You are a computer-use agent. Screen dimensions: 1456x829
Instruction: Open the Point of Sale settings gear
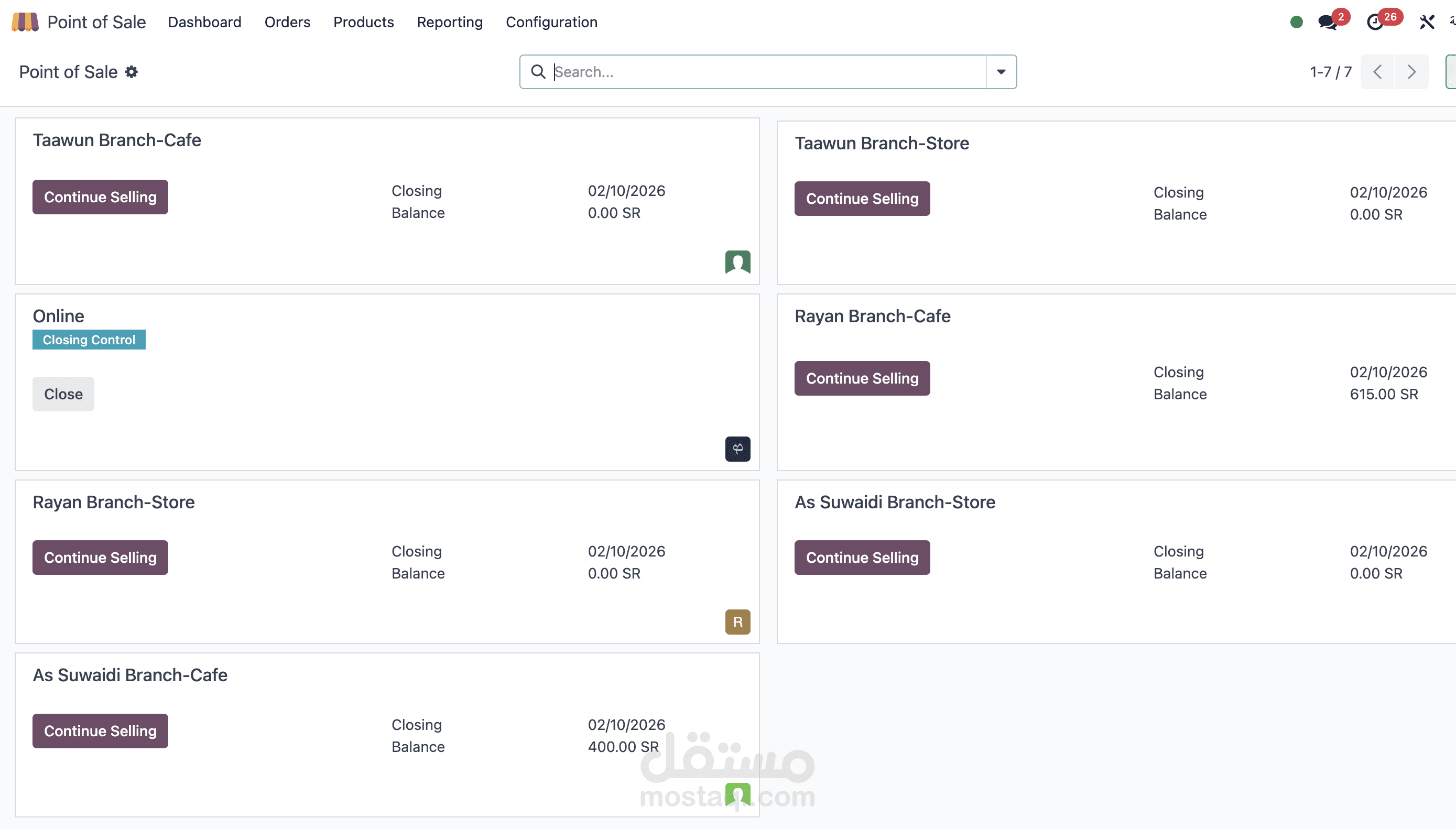(x=132, y=72)
